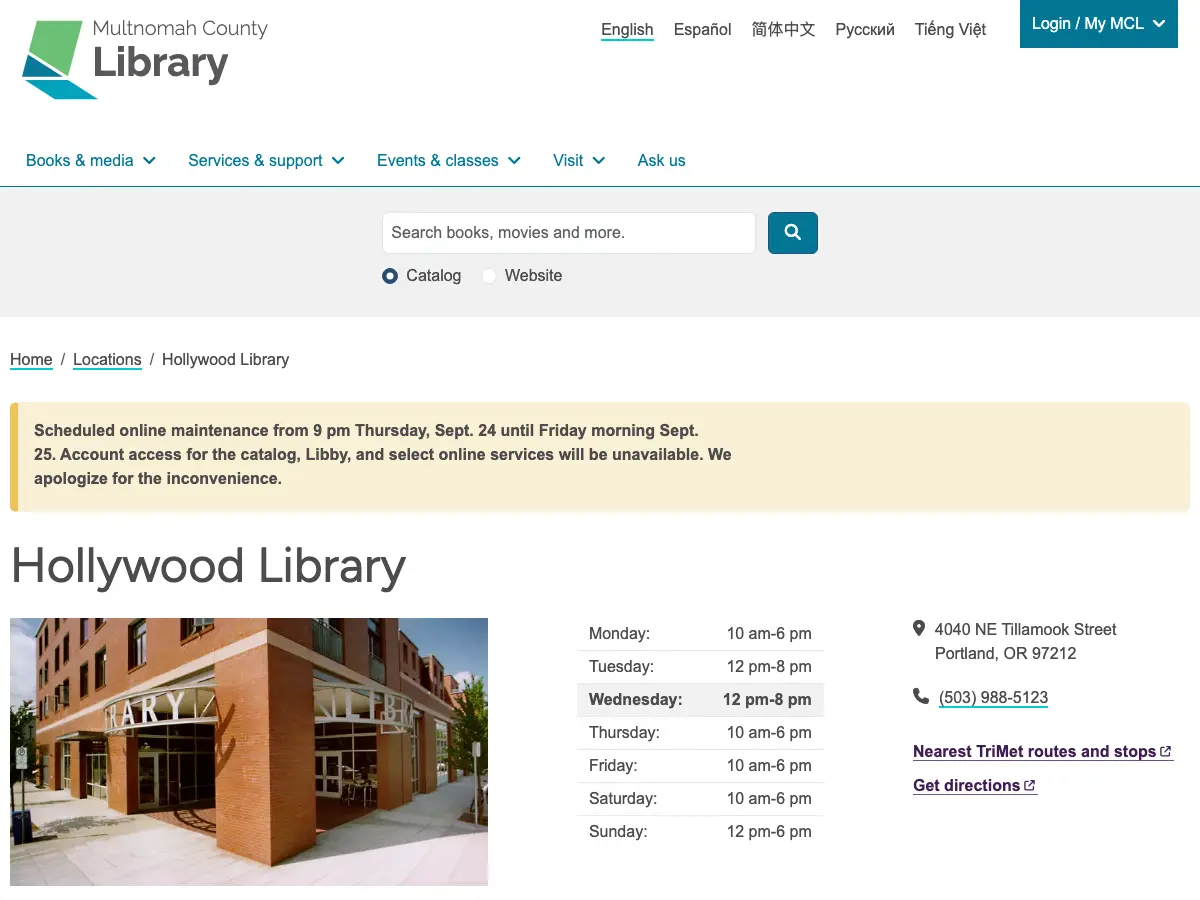Screen dimensions: 1200x900
Task: Select the Monday hours row
Action: (x=700, y=634)
